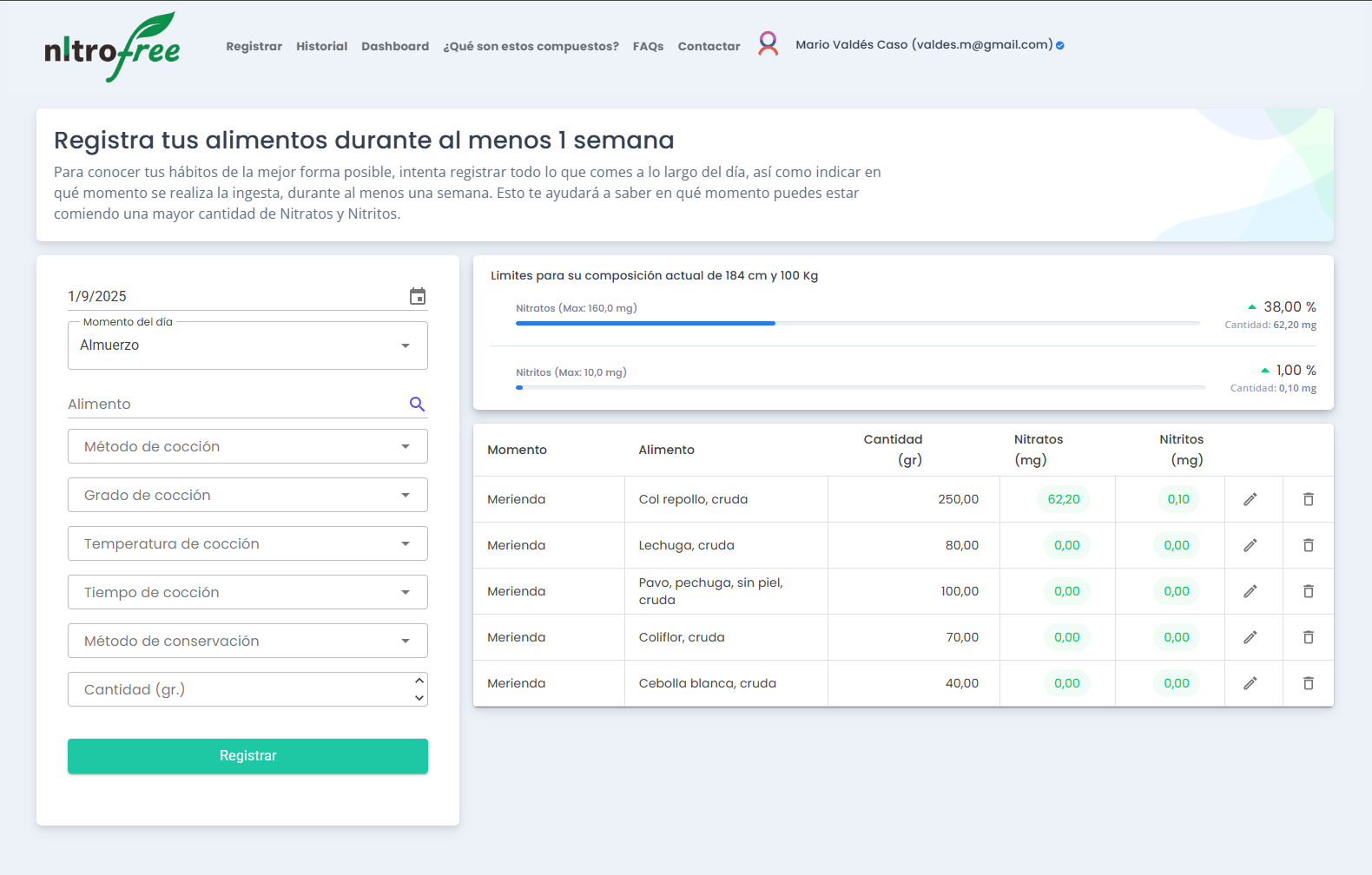Open the Temperatura de cocción dropdown

[247, 543]
